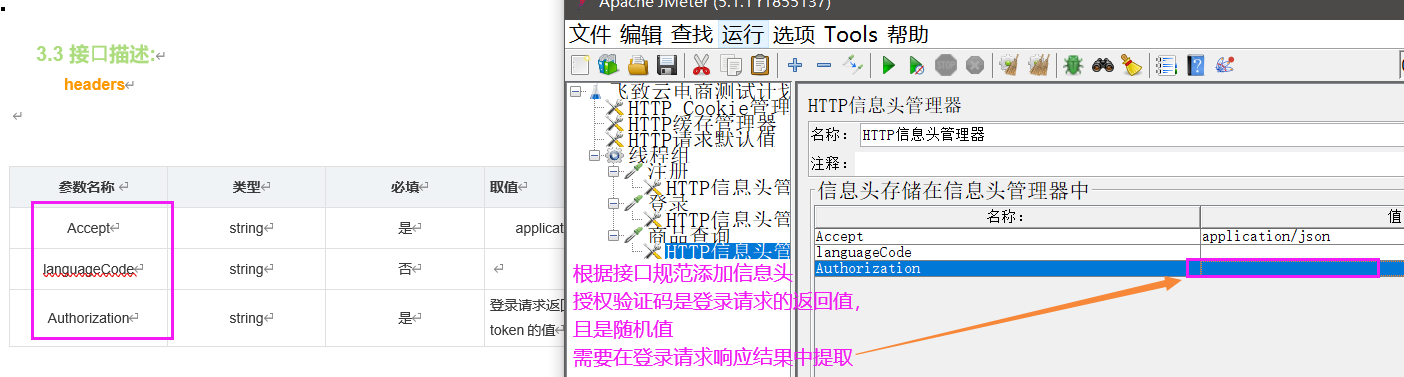Open JMeter templates icon

608,66
